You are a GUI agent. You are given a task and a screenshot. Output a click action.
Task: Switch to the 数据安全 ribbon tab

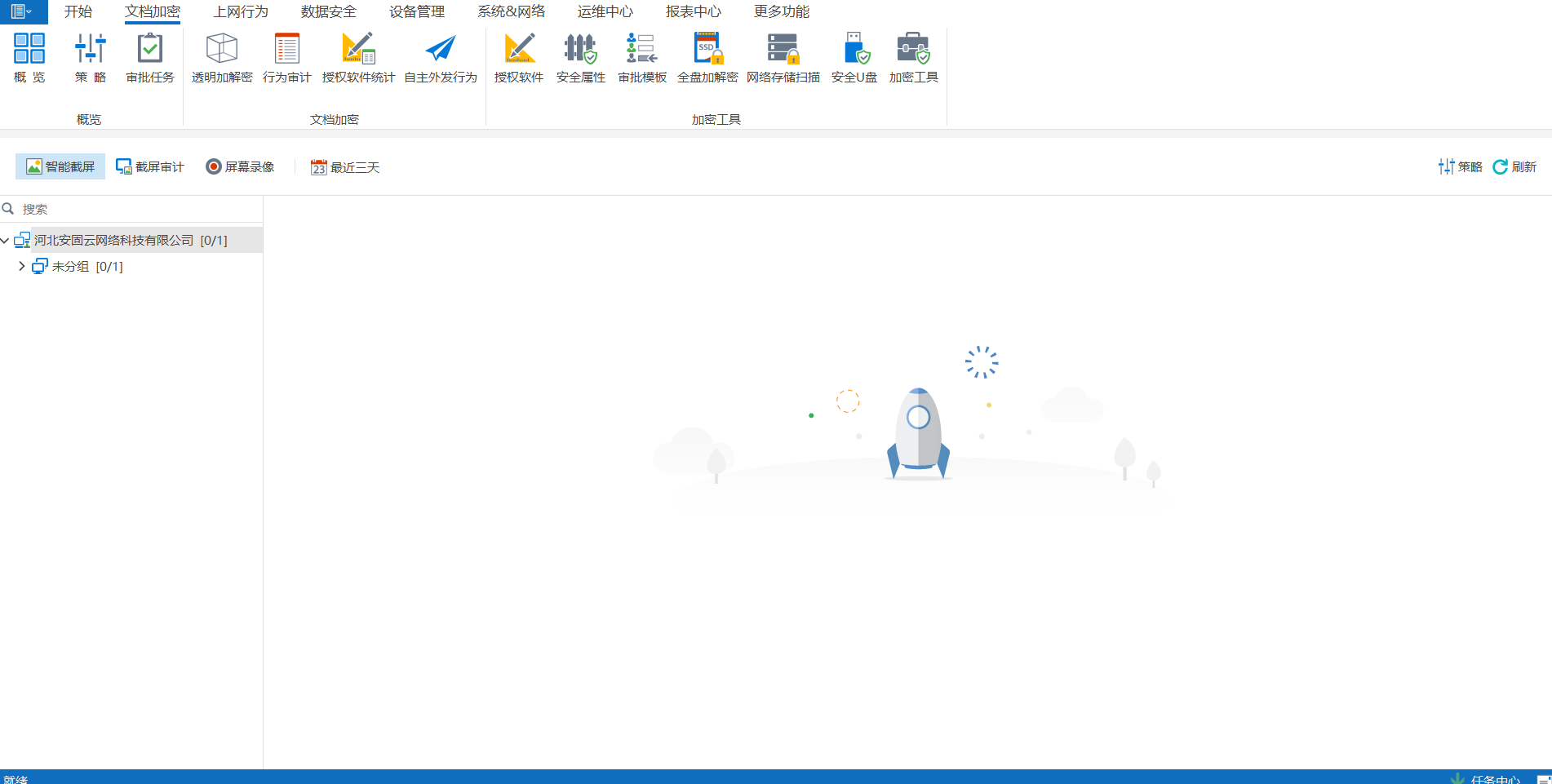328,11
